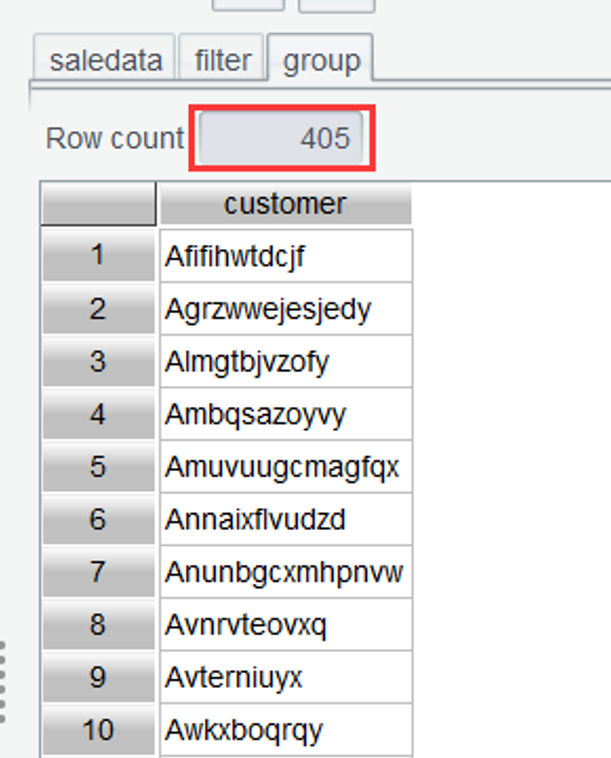The height and width of the screenshot is (758, 611).
Task: Click the Ambqsazoyvy customer cell
Action: [285, 414]
